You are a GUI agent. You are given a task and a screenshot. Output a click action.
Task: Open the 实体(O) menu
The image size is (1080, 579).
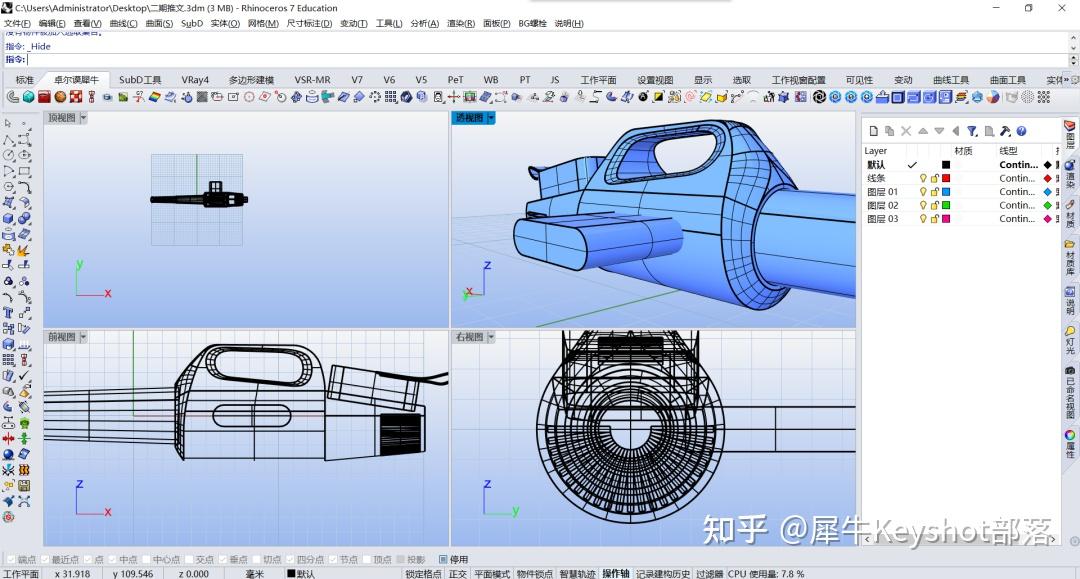point(223,23)
